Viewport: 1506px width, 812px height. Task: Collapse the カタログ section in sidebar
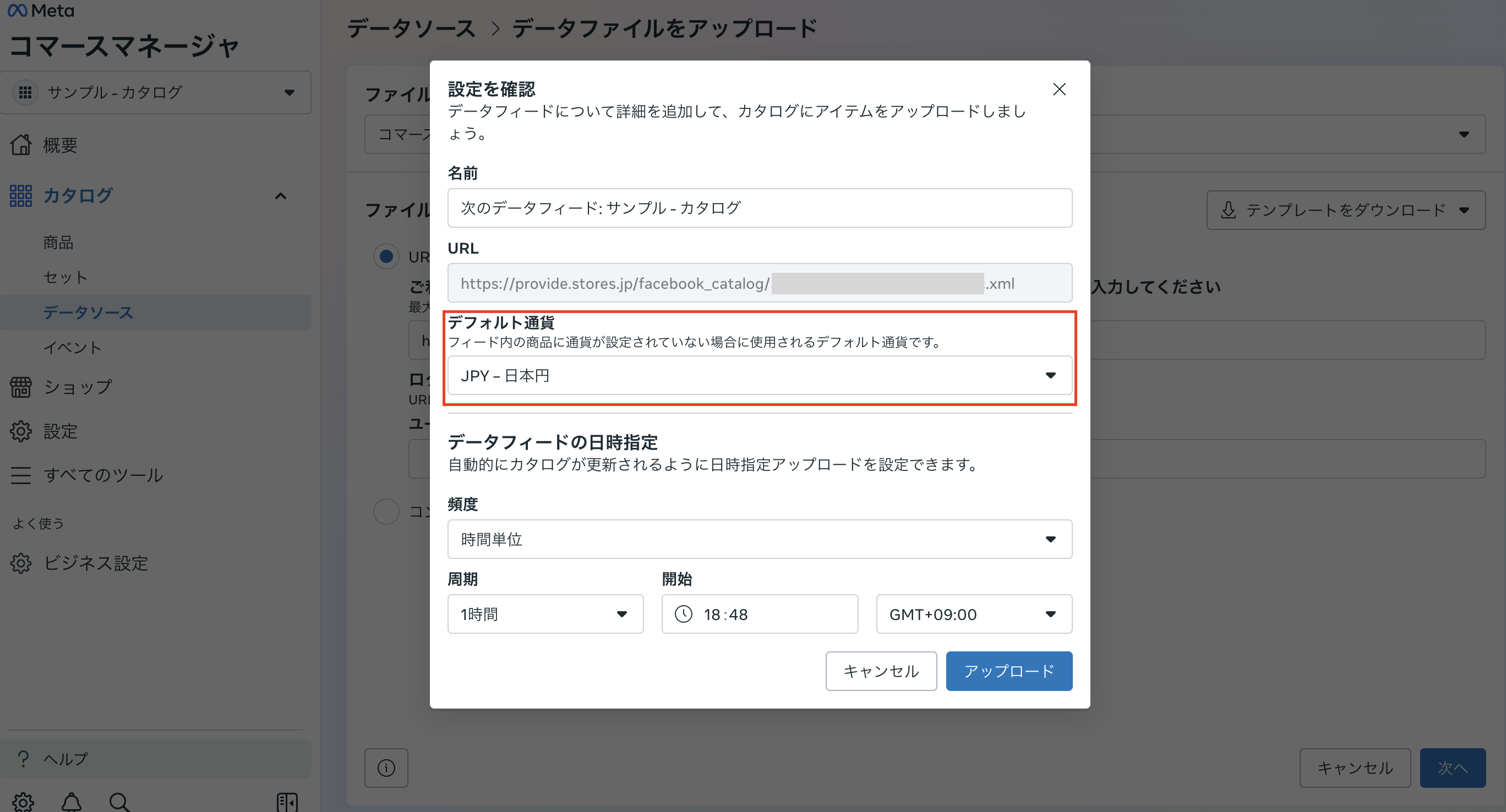coord(281,196)
